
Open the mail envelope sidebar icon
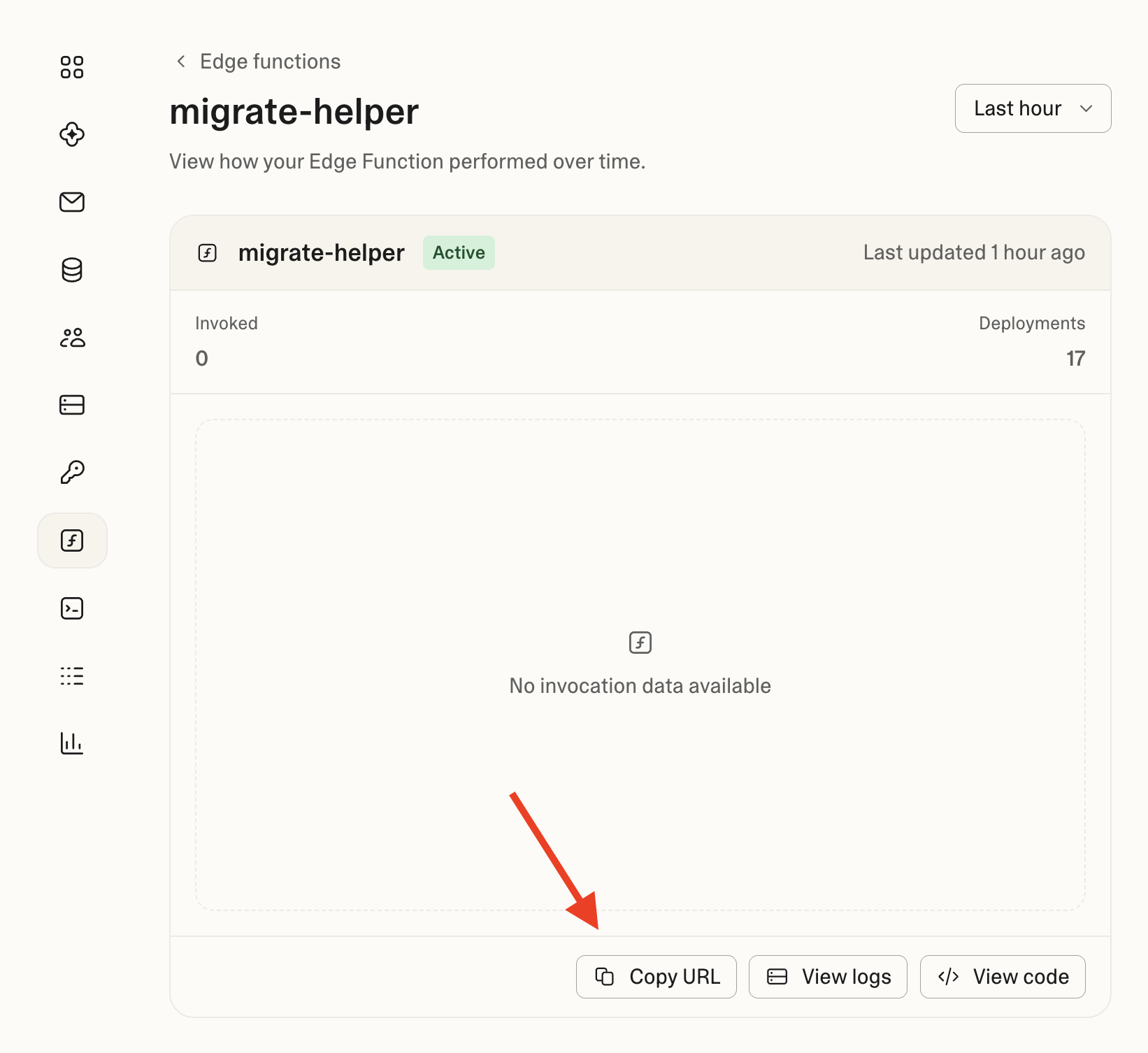tap(72, 202)
